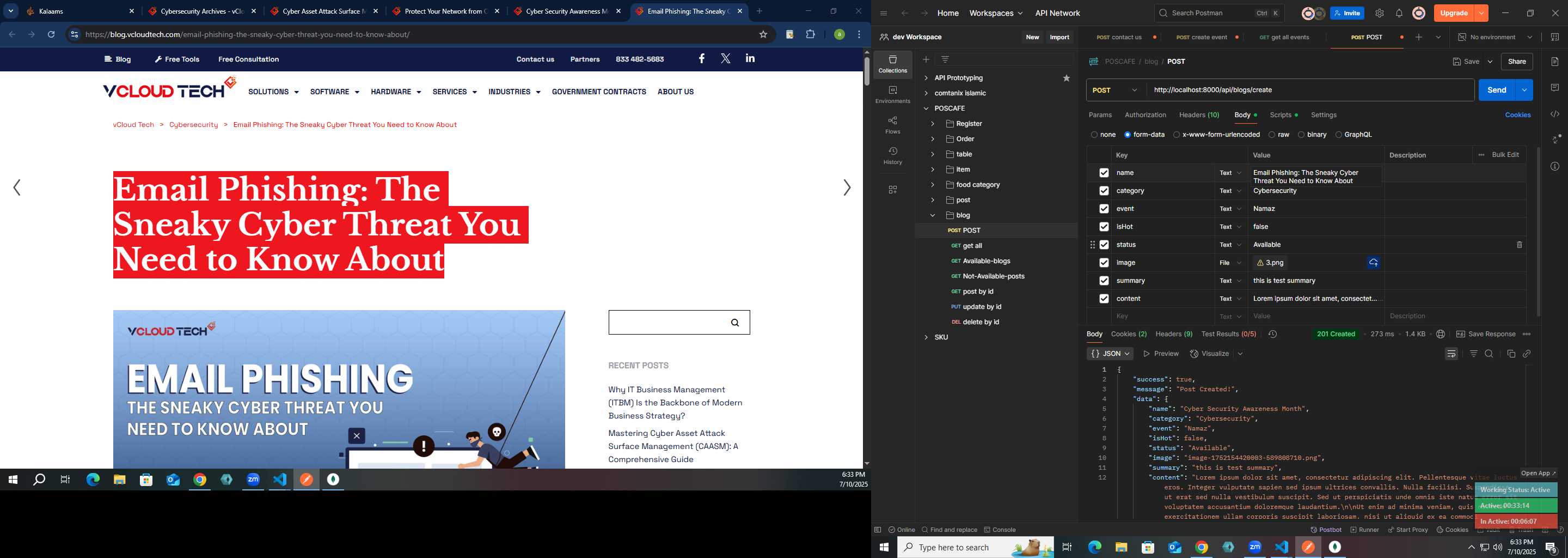The width and height of the screenshot is (1568, 558).
Task: Click the browser page vertical scrollbar
Action: point(866,71)
